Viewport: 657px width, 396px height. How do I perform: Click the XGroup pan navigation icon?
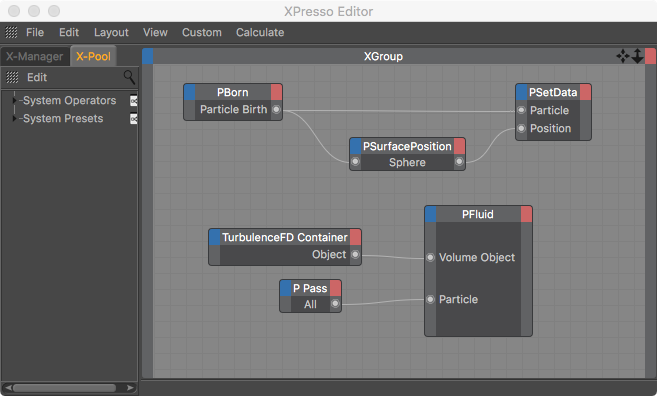pos(623,56)
